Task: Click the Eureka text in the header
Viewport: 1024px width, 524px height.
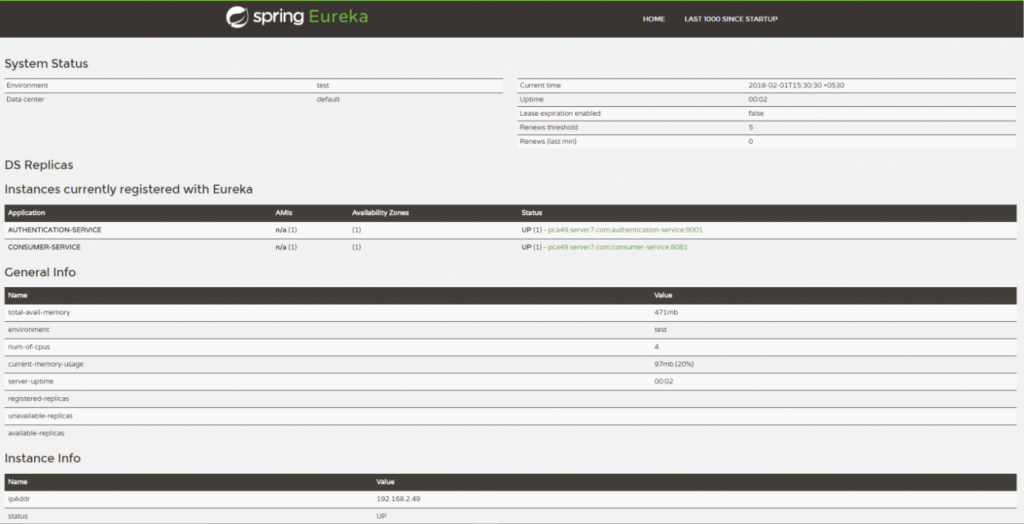Action: click(338, 17)
